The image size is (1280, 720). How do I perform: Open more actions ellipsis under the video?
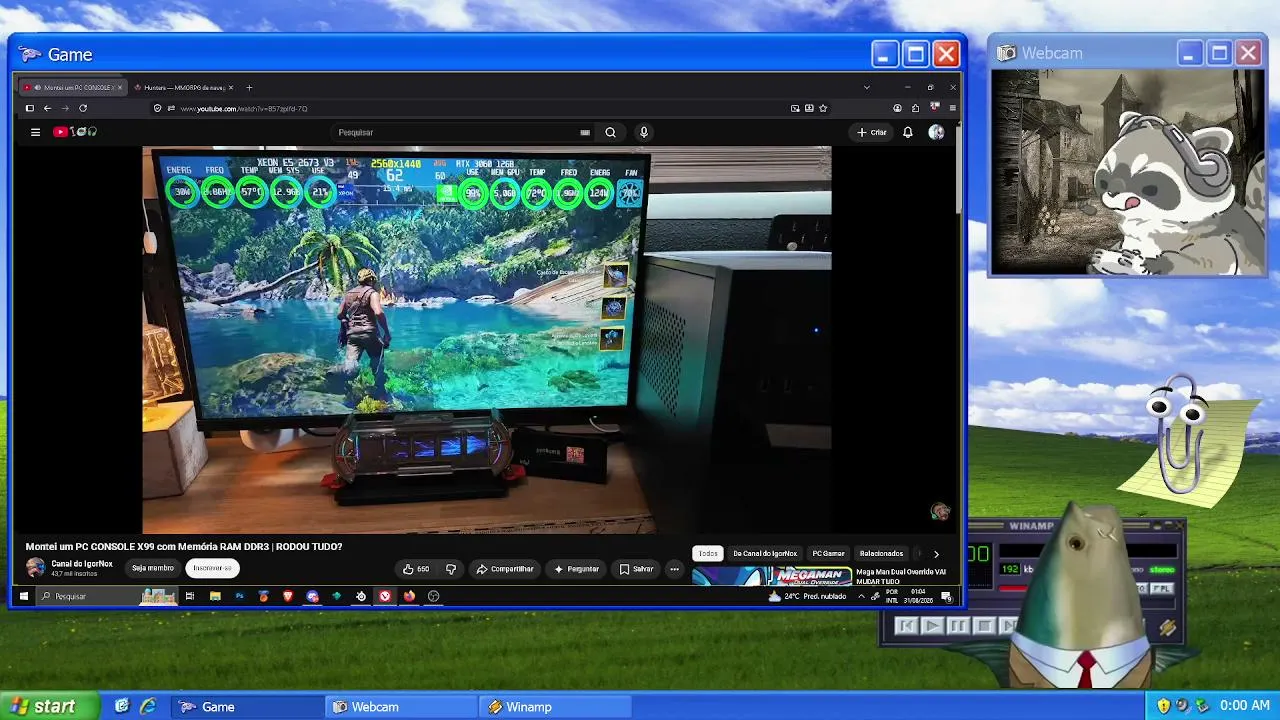coord(675,569)
